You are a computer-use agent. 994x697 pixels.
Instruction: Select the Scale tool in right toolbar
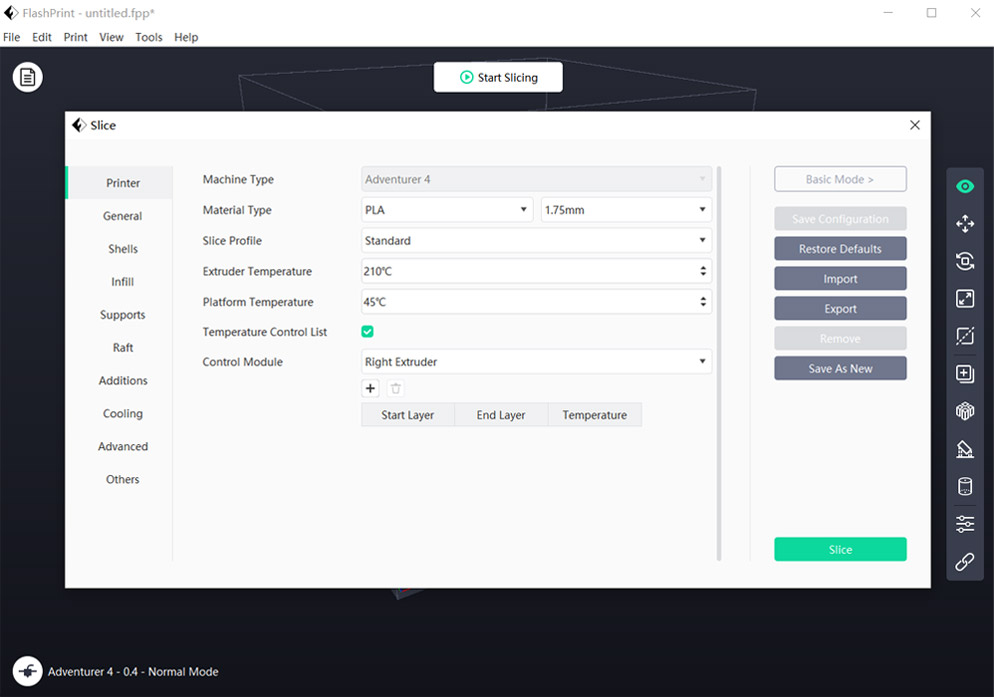pyautogui.click(x=965, y=299)
